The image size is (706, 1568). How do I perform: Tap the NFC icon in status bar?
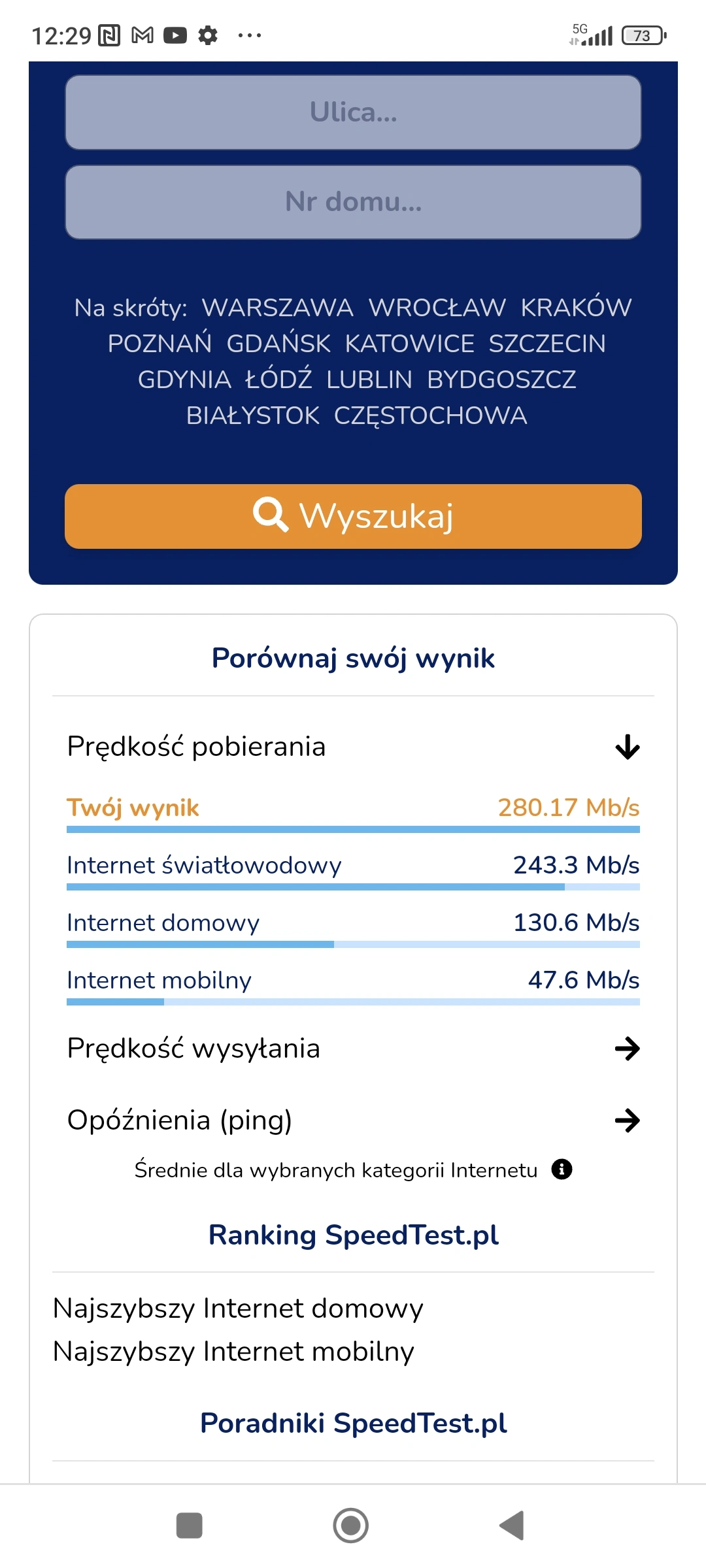(109, 35)
